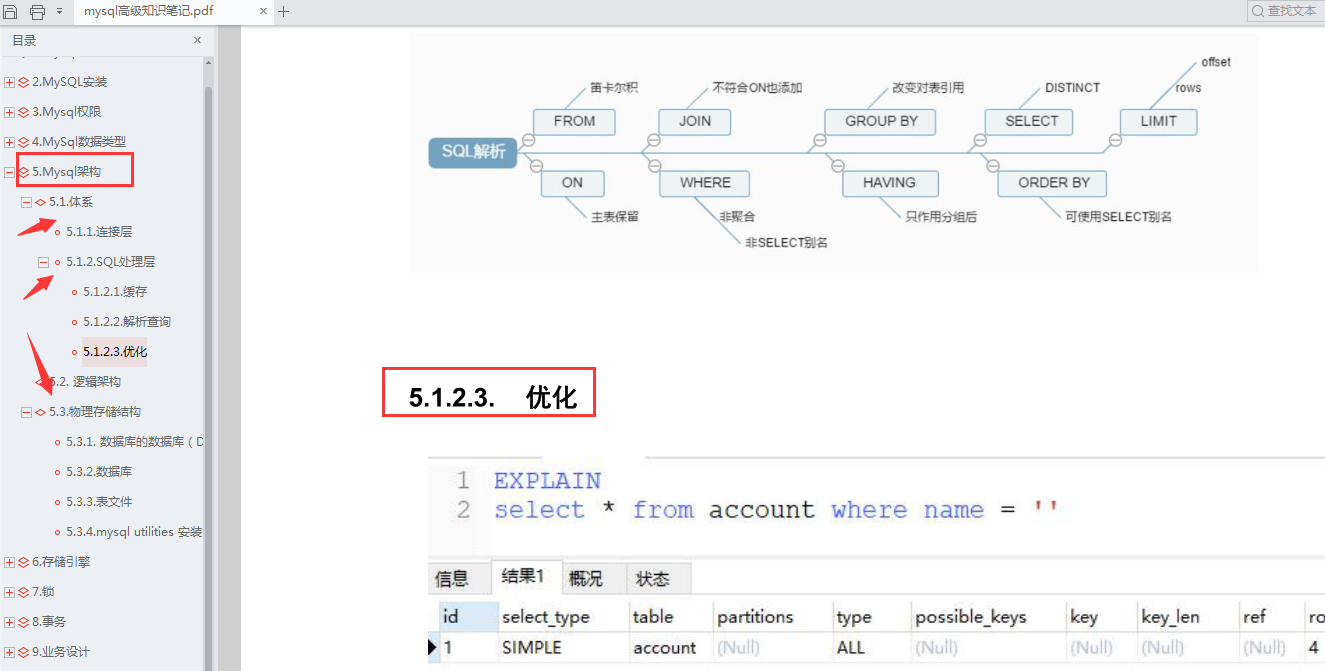Expand the 7.锁 bookmark
The image size is (1325, 671).
(10, 592)
